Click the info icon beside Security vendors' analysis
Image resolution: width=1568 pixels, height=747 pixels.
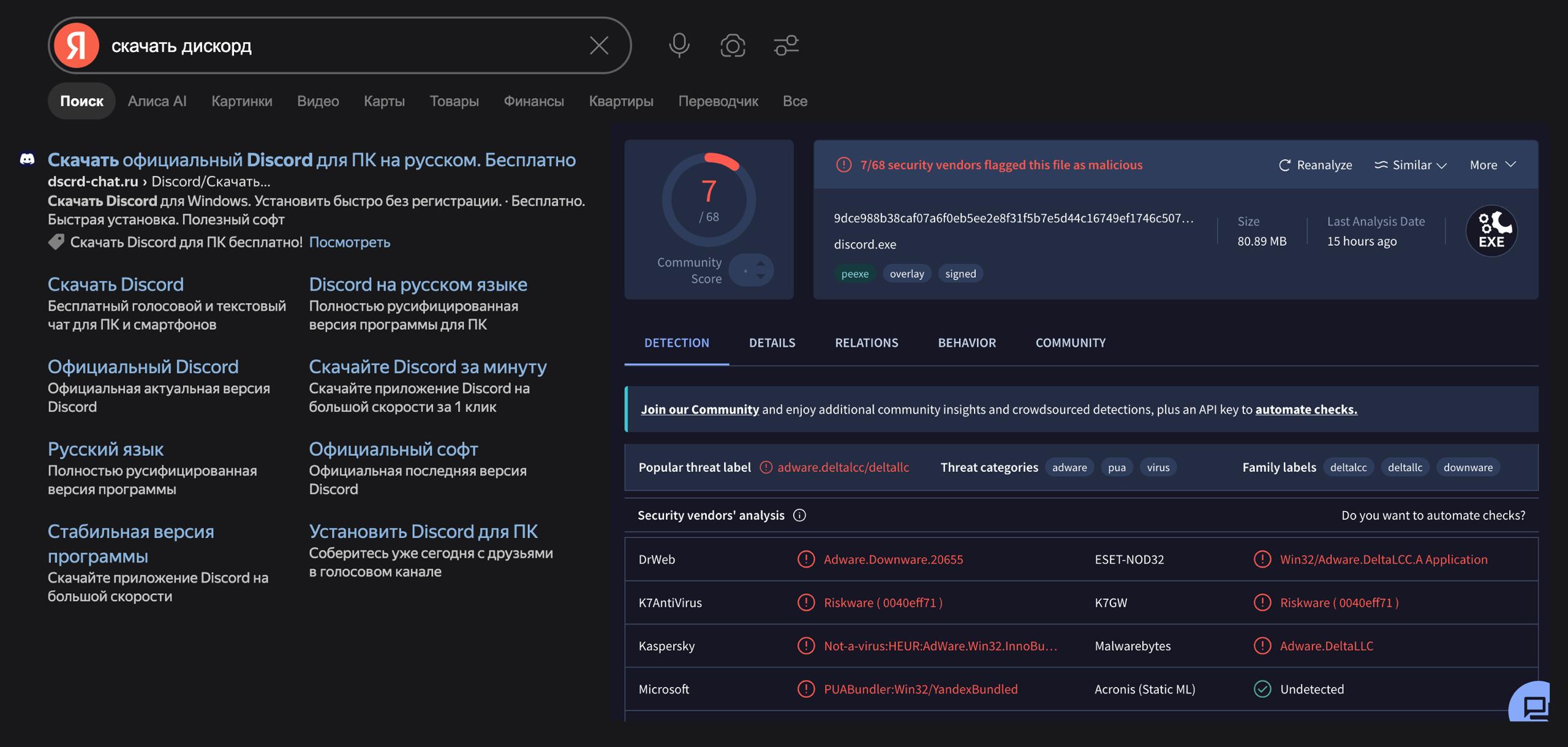tap(799, 515)
